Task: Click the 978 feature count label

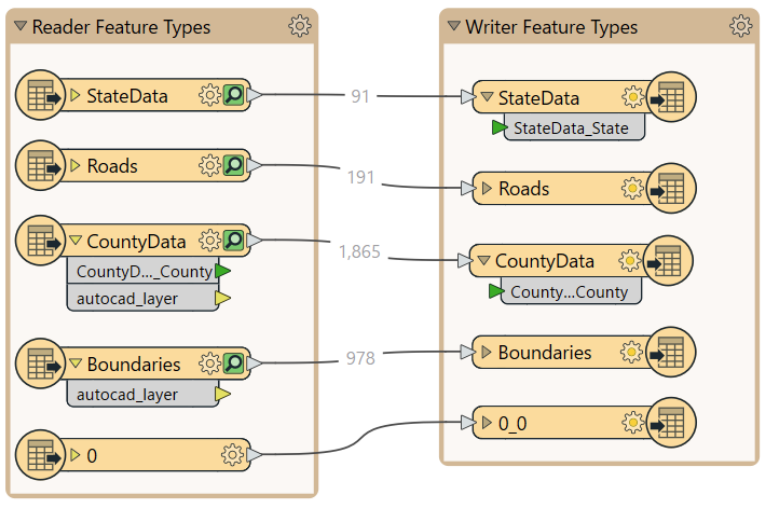Action: (361, 358)
